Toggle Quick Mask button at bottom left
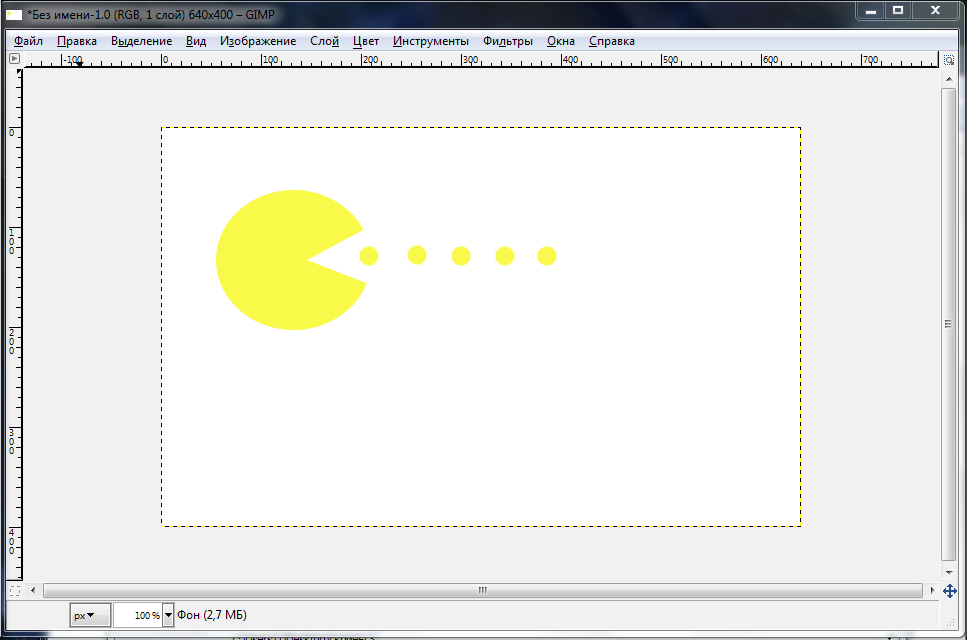Viewport: 967px width, 640px height. point(15,591)
